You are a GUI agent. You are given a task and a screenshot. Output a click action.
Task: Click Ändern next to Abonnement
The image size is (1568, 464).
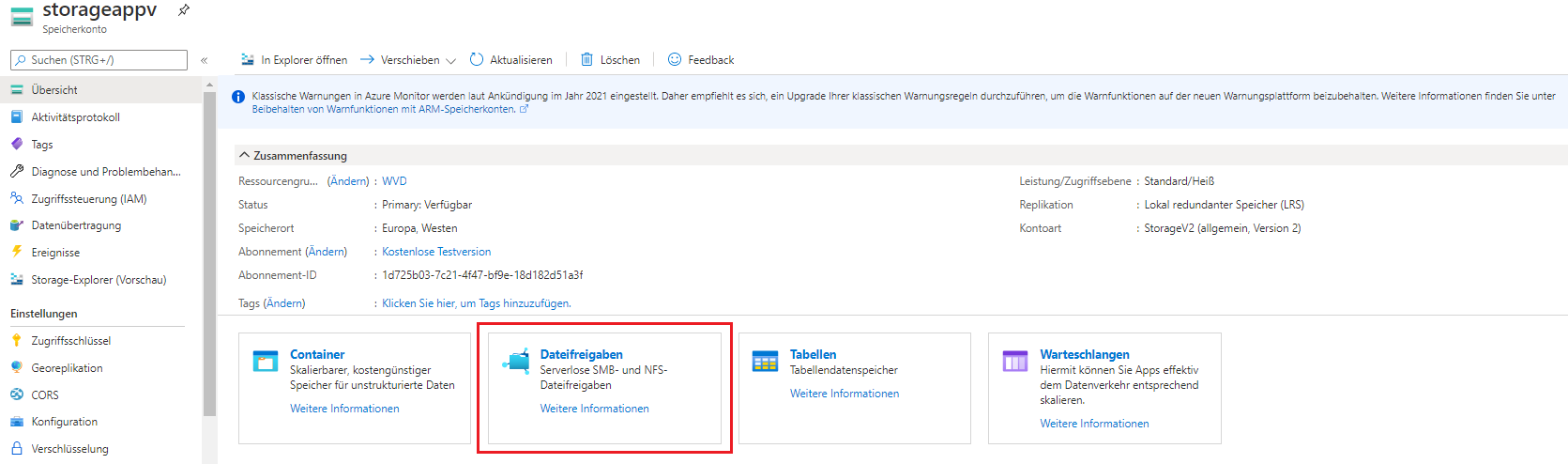click(327, 252)
